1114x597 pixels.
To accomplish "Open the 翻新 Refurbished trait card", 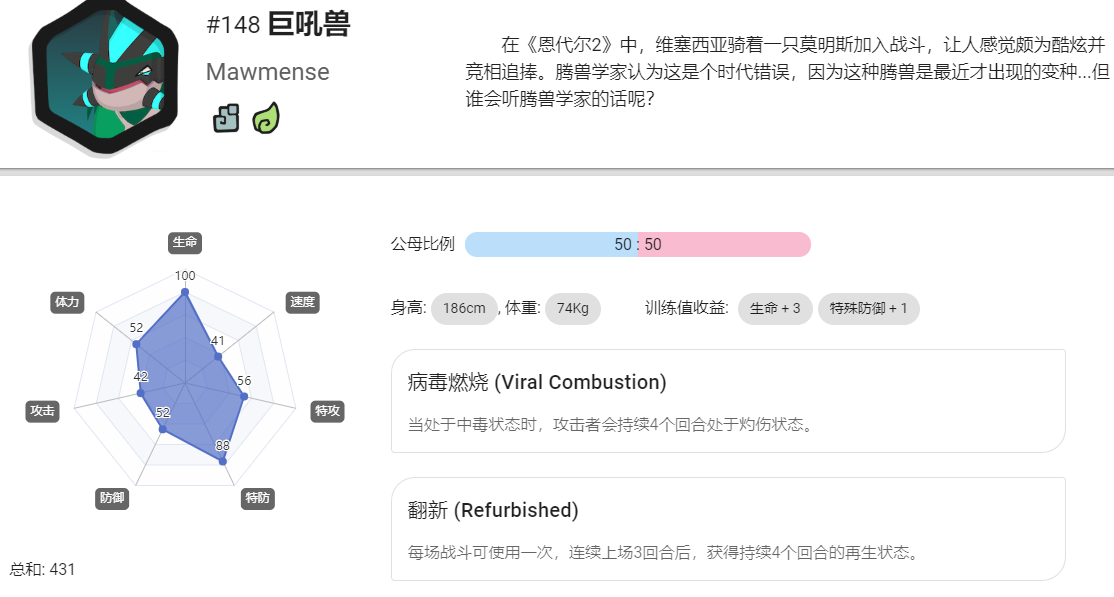I will [728, 529].
